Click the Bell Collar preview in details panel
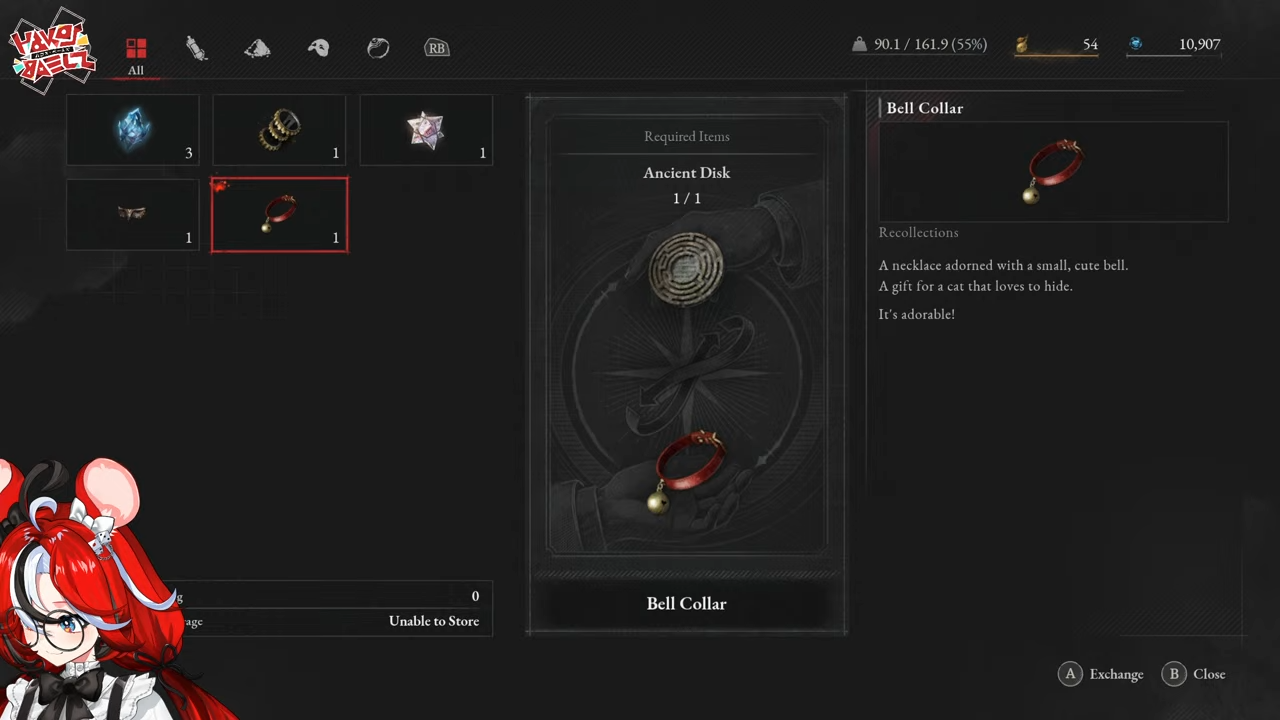 [1053, 172]
